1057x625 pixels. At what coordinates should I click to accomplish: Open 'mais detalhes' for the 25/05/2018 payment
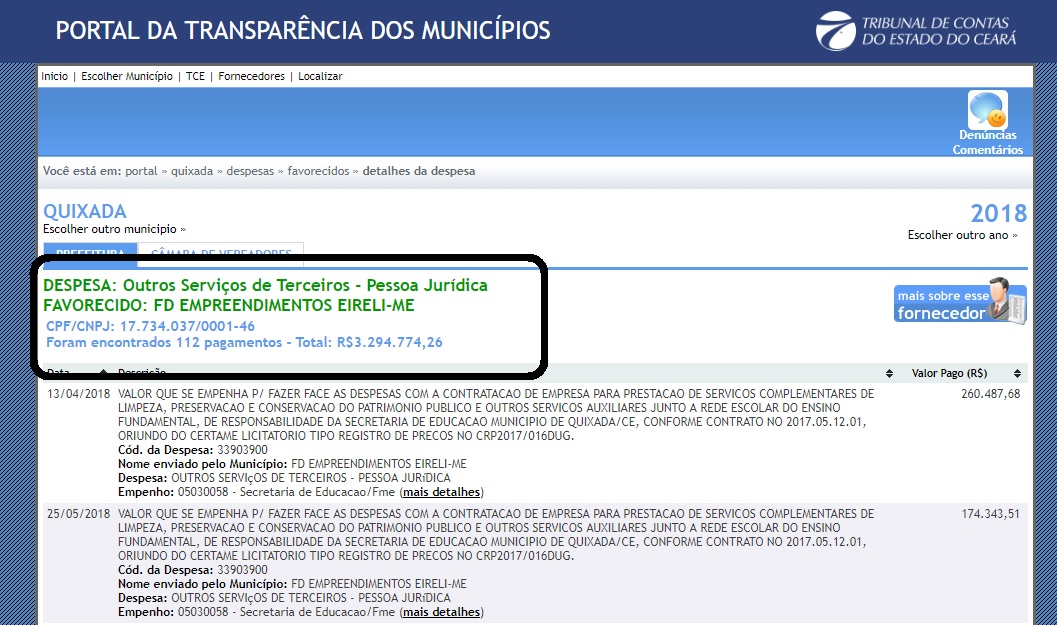tap(441, 612)
